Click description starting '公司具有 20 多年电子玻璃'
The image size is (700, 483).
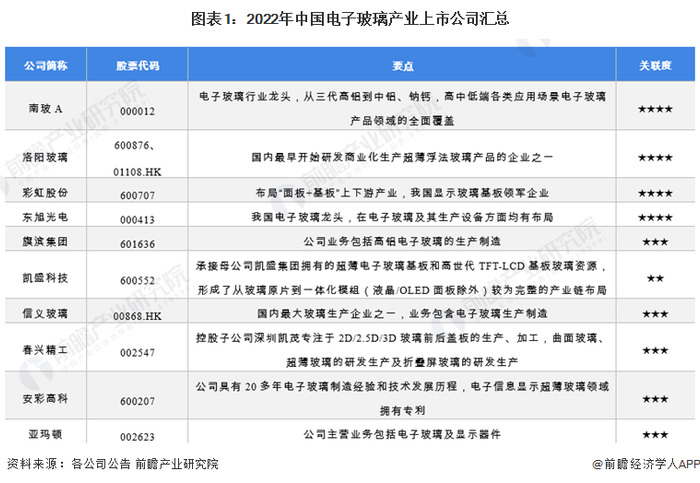(402, 387)
